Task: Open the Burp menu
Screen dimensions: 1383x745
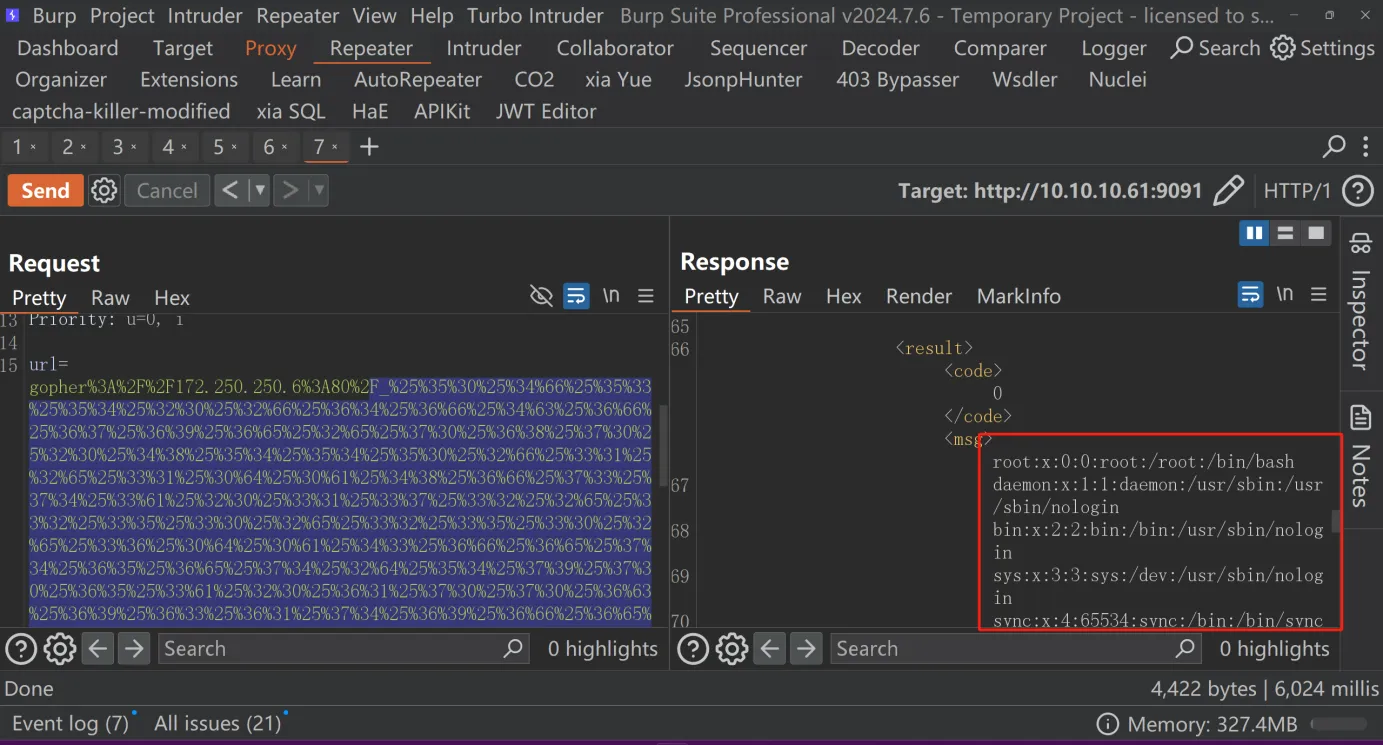Action: click(x=53, y=16)
